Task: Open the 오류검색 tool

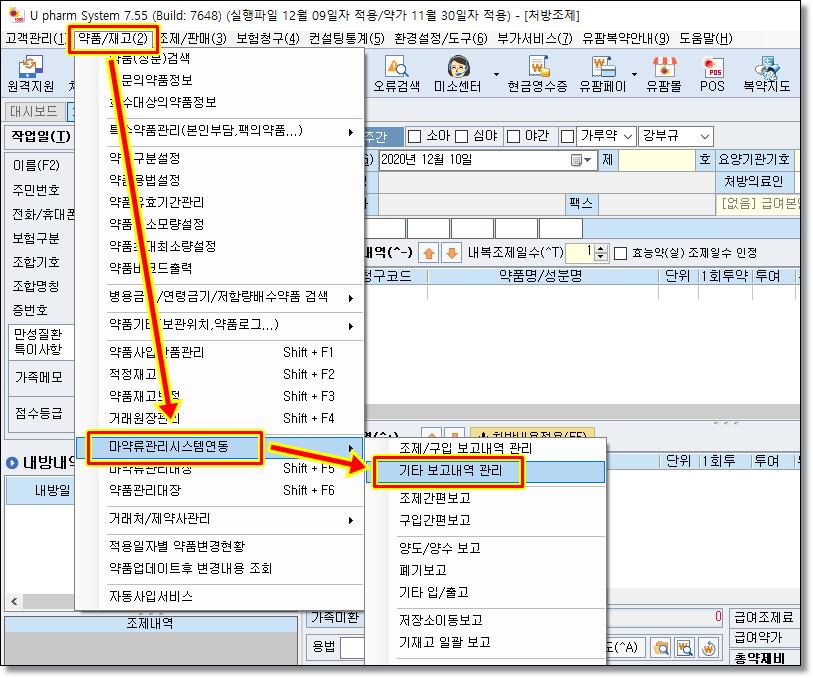Action: pyautogui.click(x=398, y=74)
